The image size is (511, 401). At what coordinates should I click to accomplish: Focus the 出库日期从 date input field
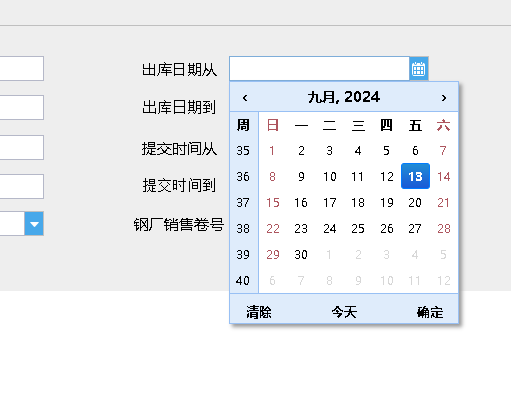[x=319, y=69]
